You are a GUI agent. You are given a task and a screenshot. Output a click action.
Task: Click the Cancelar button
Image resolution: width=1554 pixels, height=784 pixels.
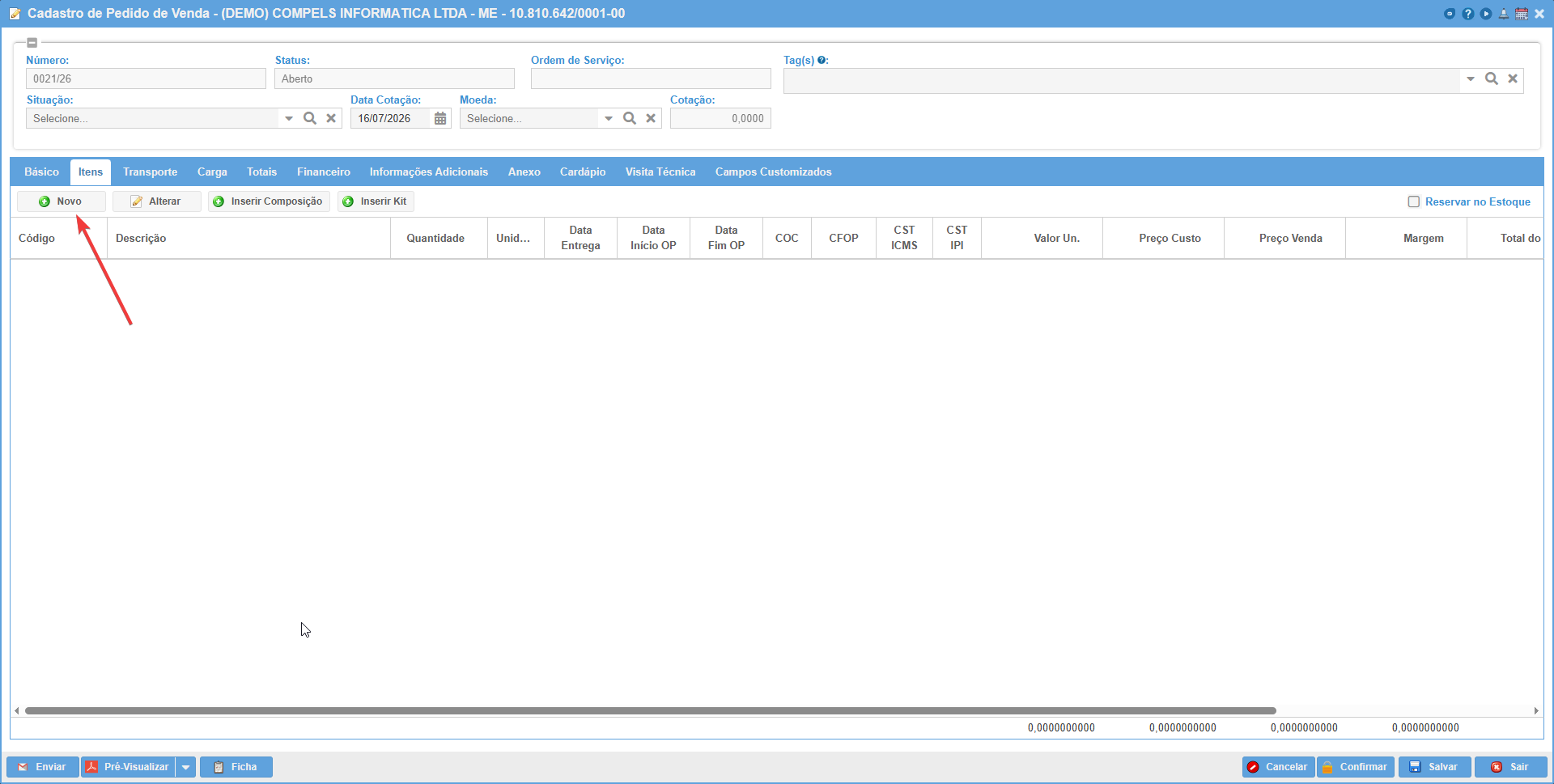pos(1278,767)
